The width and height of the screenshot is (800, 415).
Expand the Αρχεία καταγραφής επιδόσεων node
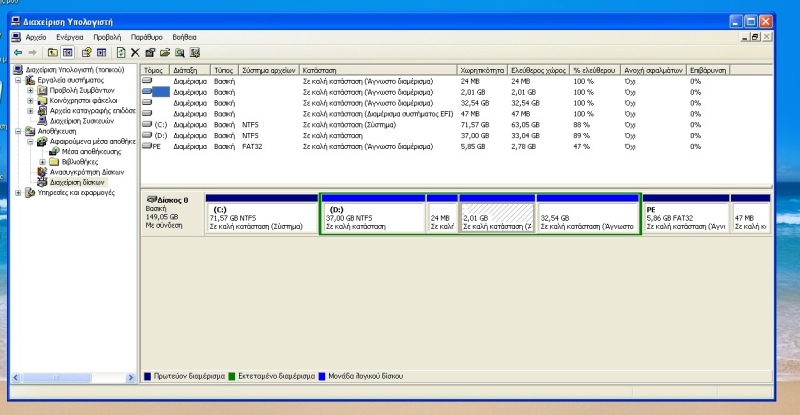coord(30,111)
